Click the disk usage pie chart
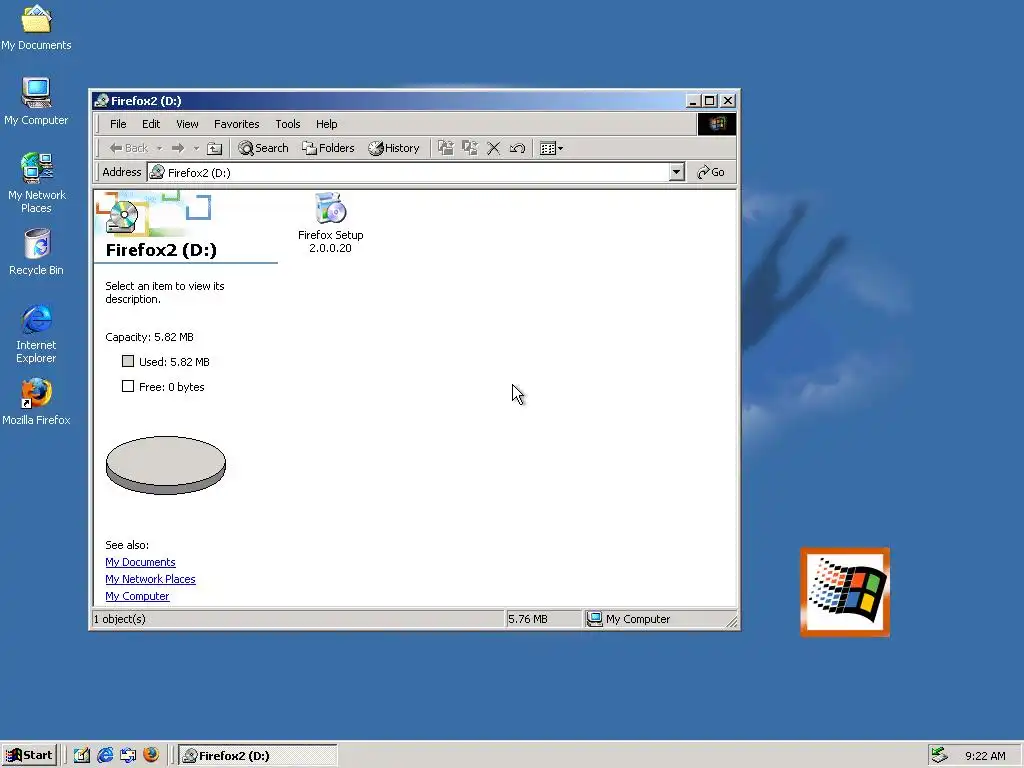This screenshot has width=1024, height=768. pyautogui.click(x=166, y=465)
